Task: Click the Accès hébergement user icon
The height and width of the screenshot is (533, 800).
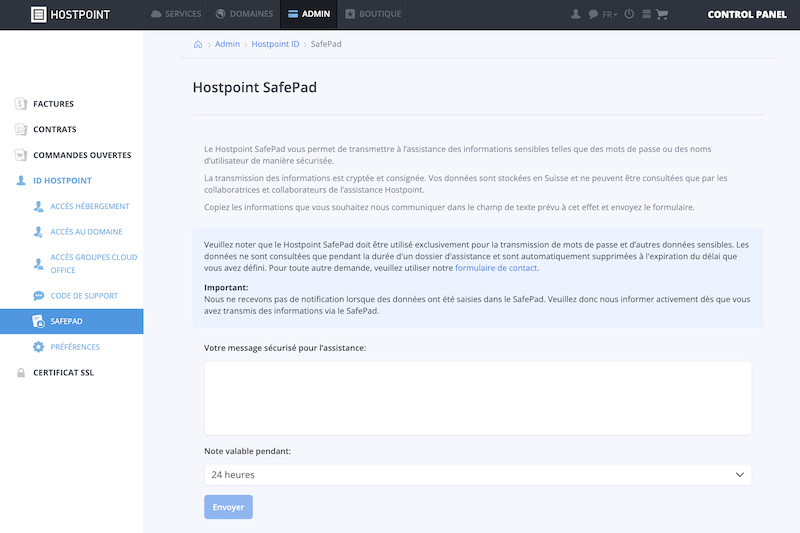Action: pos(38,206)
